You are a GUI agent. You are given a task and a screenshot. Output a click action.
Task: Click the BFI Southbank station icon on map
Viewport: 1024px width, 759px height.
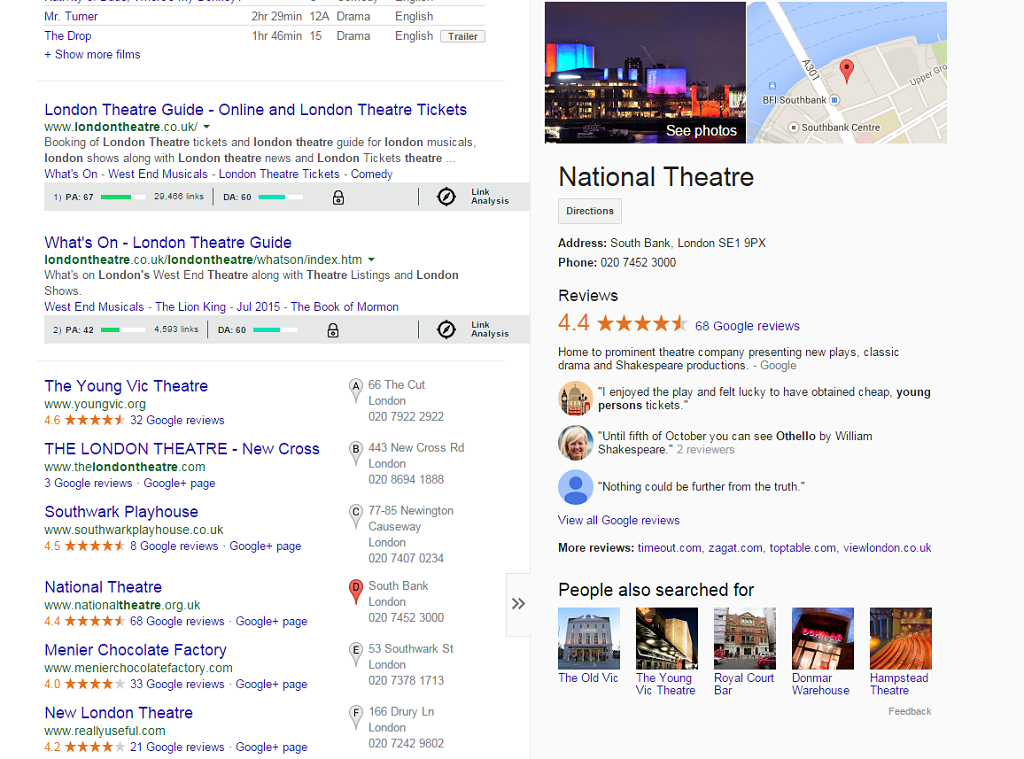tap(834, 100)
